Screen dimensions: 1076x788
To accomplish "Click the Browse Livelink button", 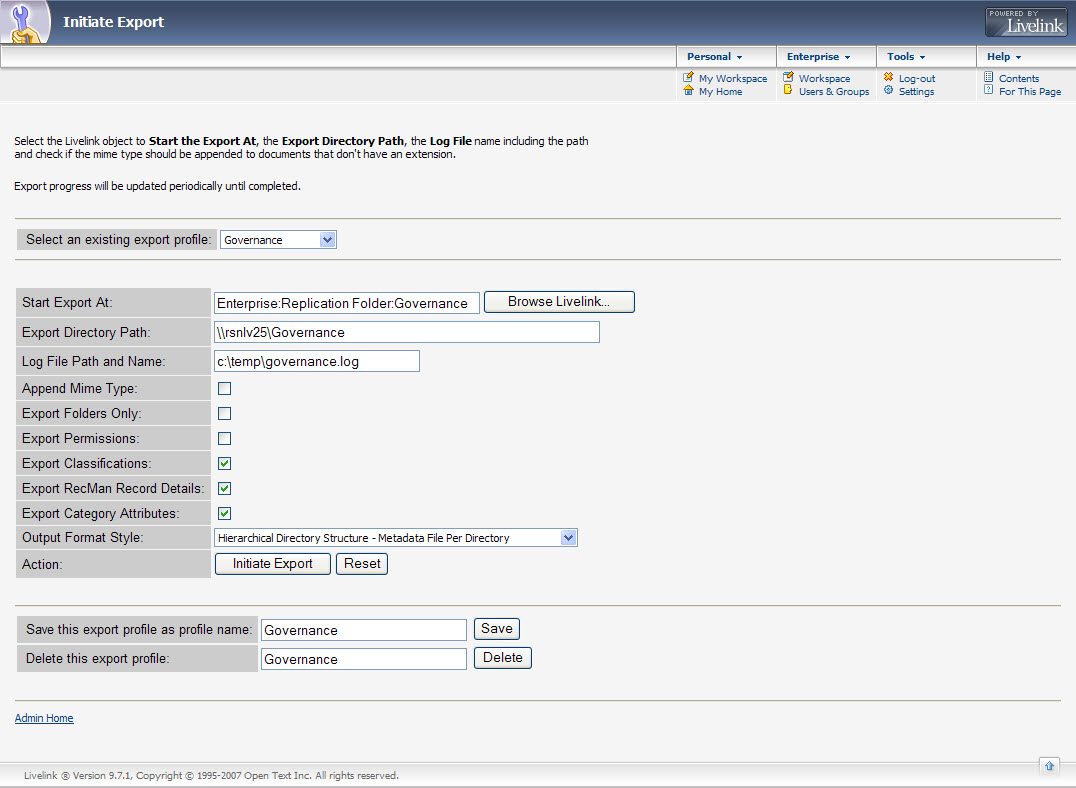I will 559,302.
